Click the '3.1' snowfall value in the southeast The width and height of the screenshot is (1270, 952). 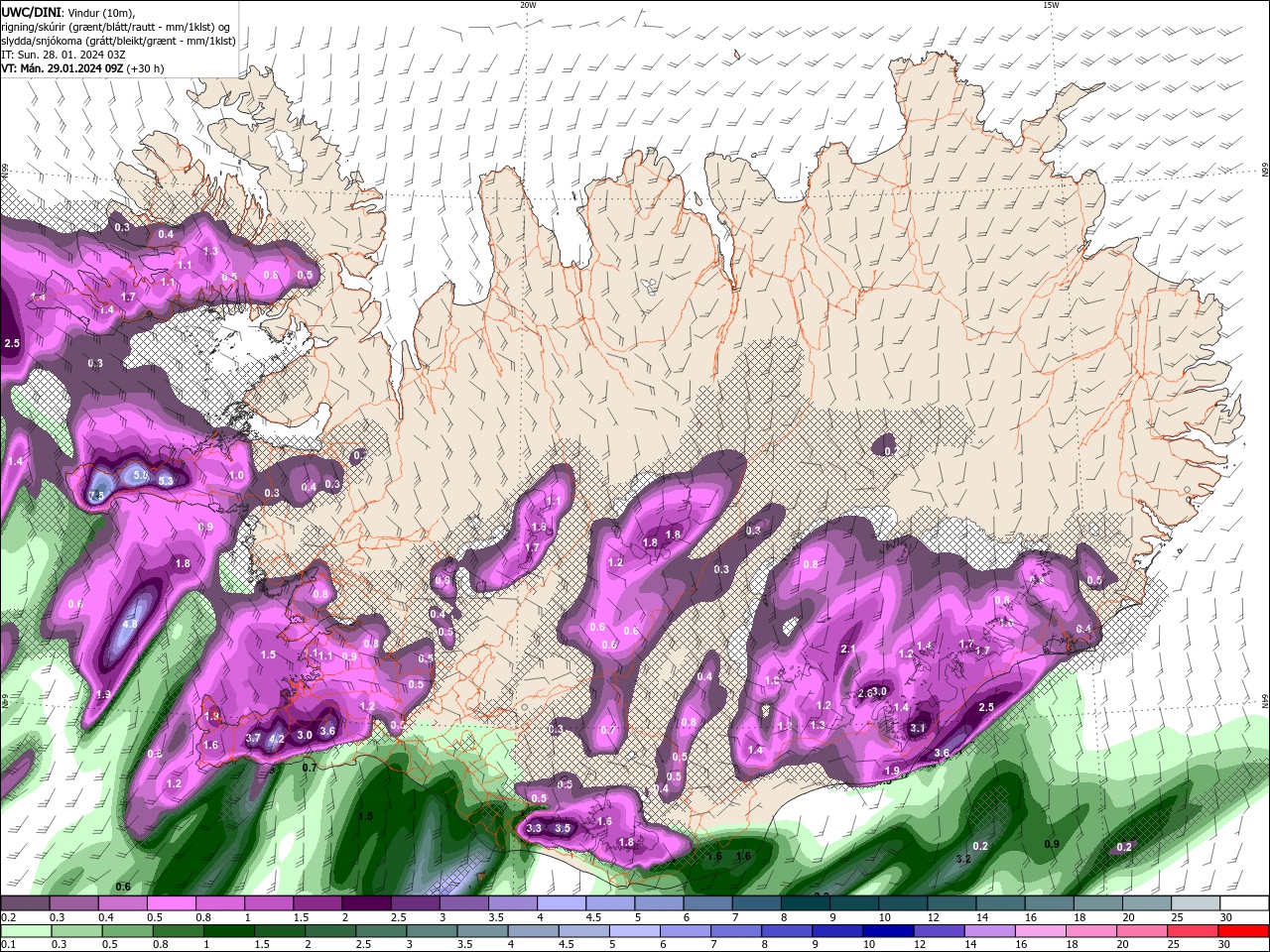[x=918, y=728]
